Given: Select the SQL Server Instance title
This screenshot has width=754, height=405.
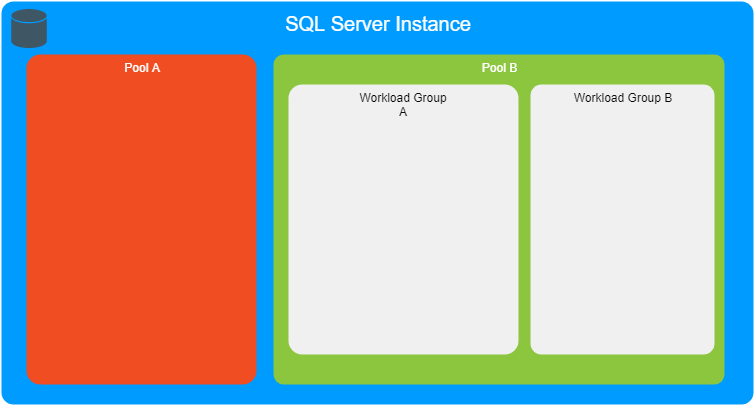Looking at the screenshot, I should pyautogui.click(x=377, y=24).
